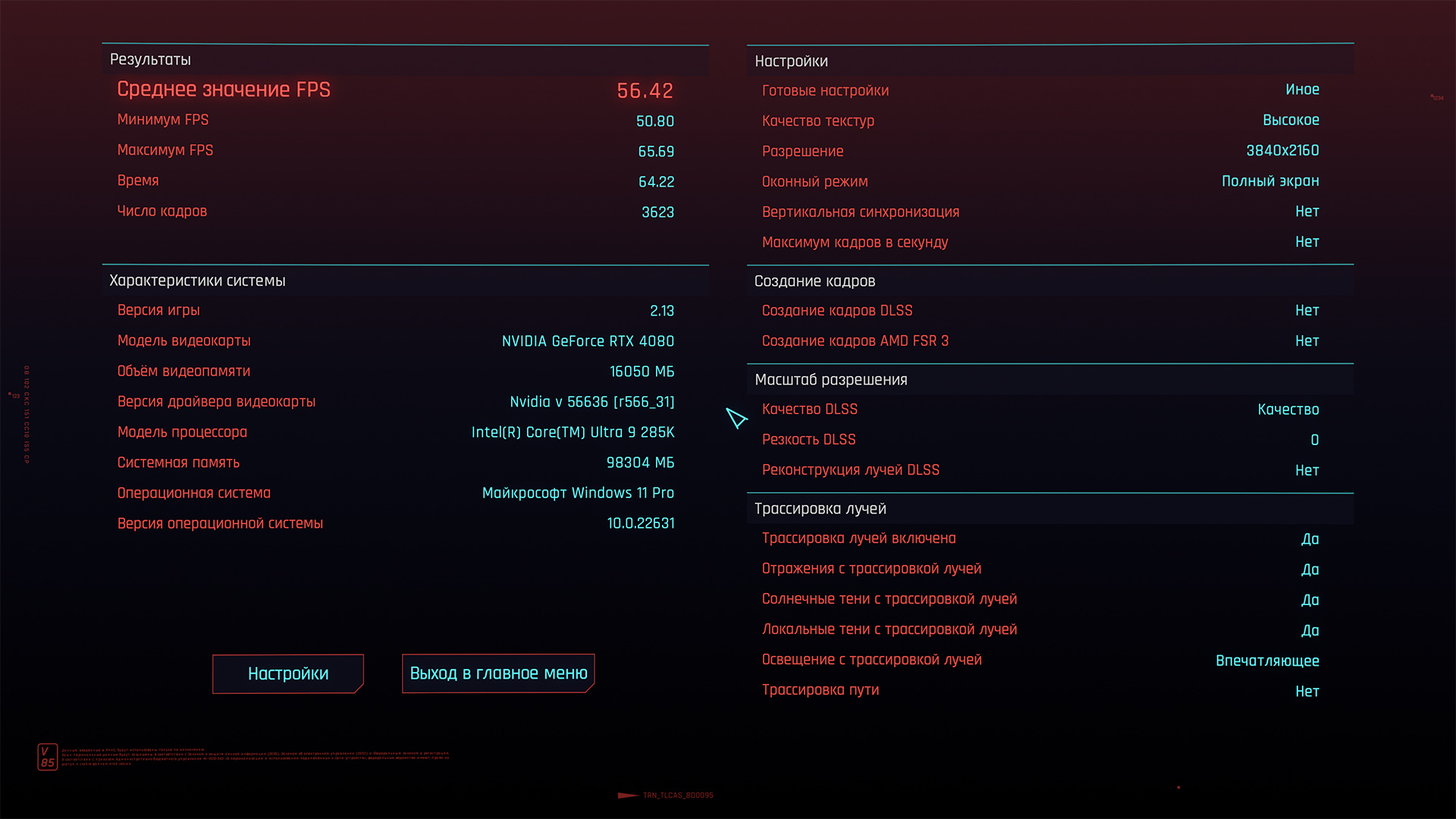Click NVIDIA GeForce RTX 4080 model text
The height and width of the screenshot is (819, 1456).
[588, 341]
